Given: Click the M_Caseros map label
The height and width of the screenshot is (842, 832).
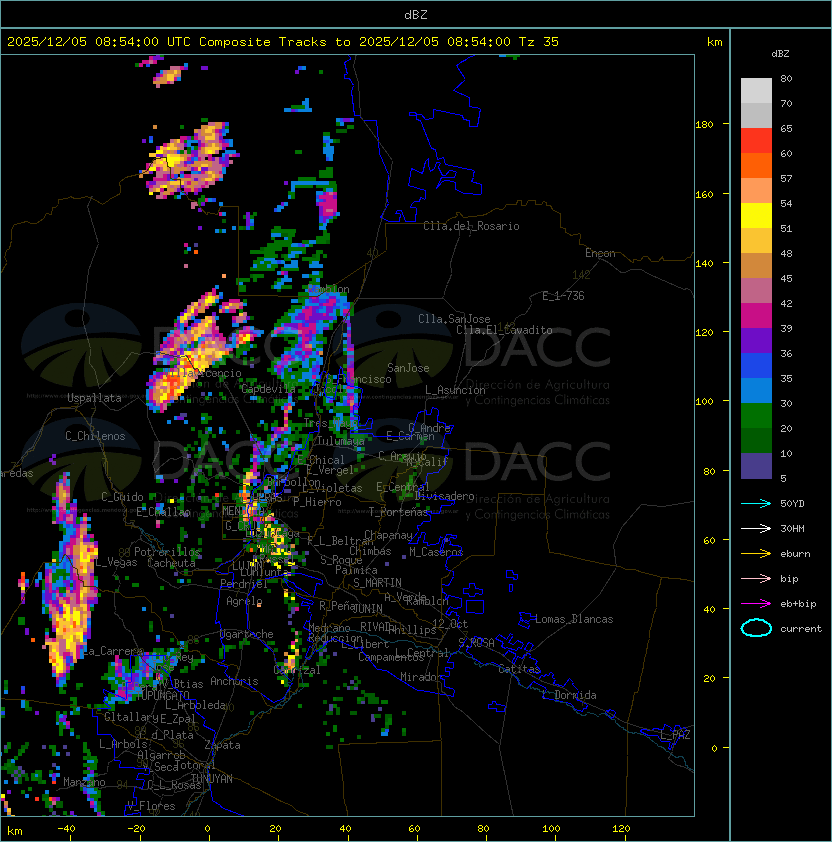Looking at the screenshot, I should click(x=436, y=552).
